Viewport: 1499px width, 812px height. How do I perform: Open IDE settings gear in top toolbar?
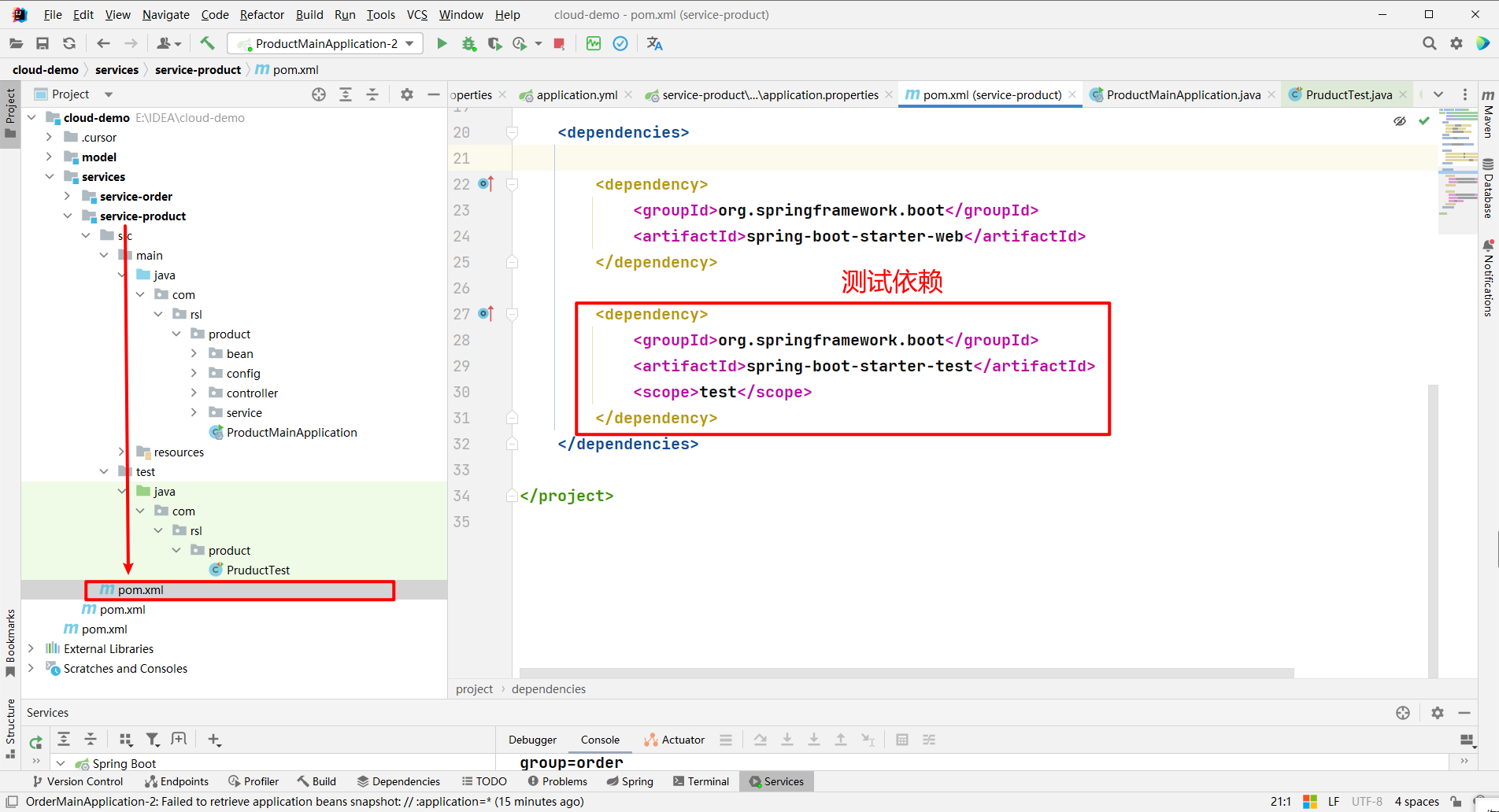1456,43
